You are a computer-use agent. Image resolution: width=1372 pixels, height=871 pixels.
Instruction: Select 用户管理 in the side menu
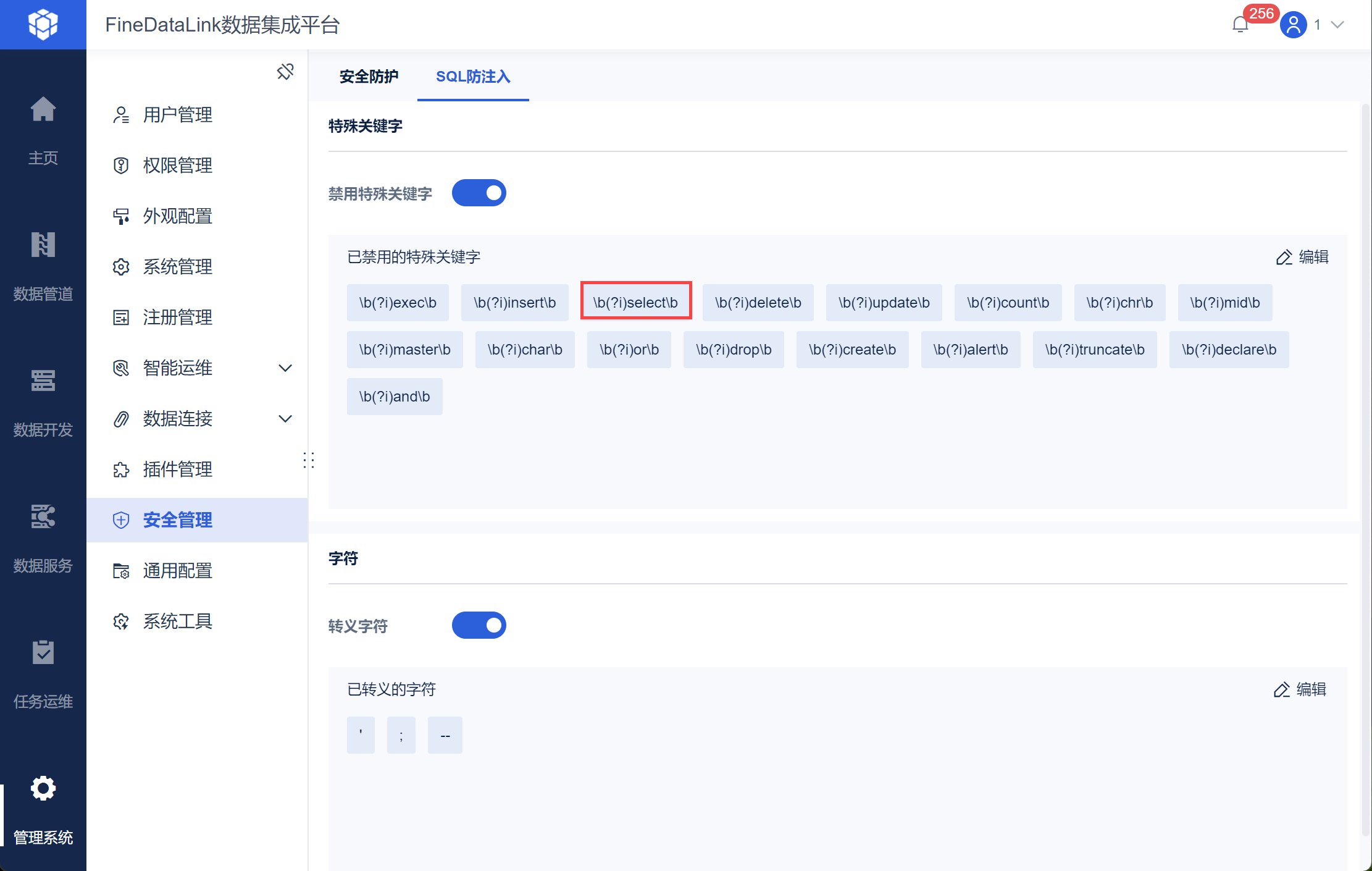click(x=178, y=115)
